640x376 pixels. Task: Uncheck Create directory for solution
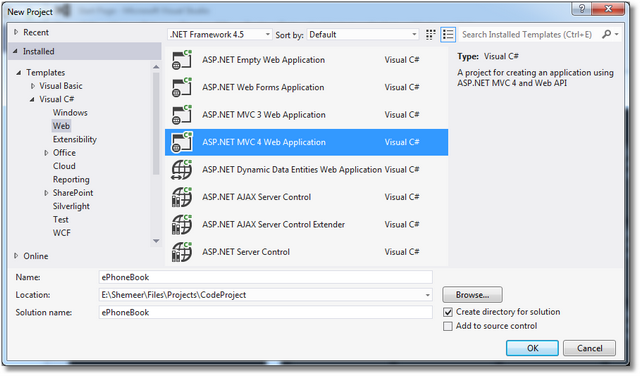(x=448, y=312)
